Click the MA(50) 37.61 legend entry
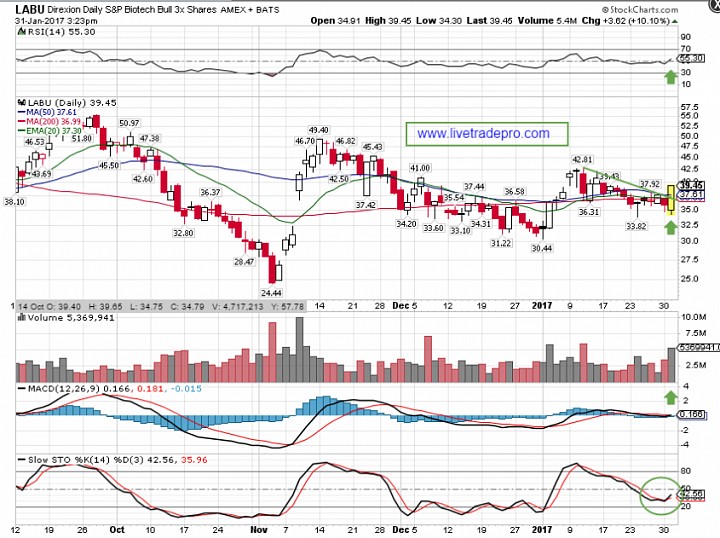The image size is (720, 538). (47, 112)
